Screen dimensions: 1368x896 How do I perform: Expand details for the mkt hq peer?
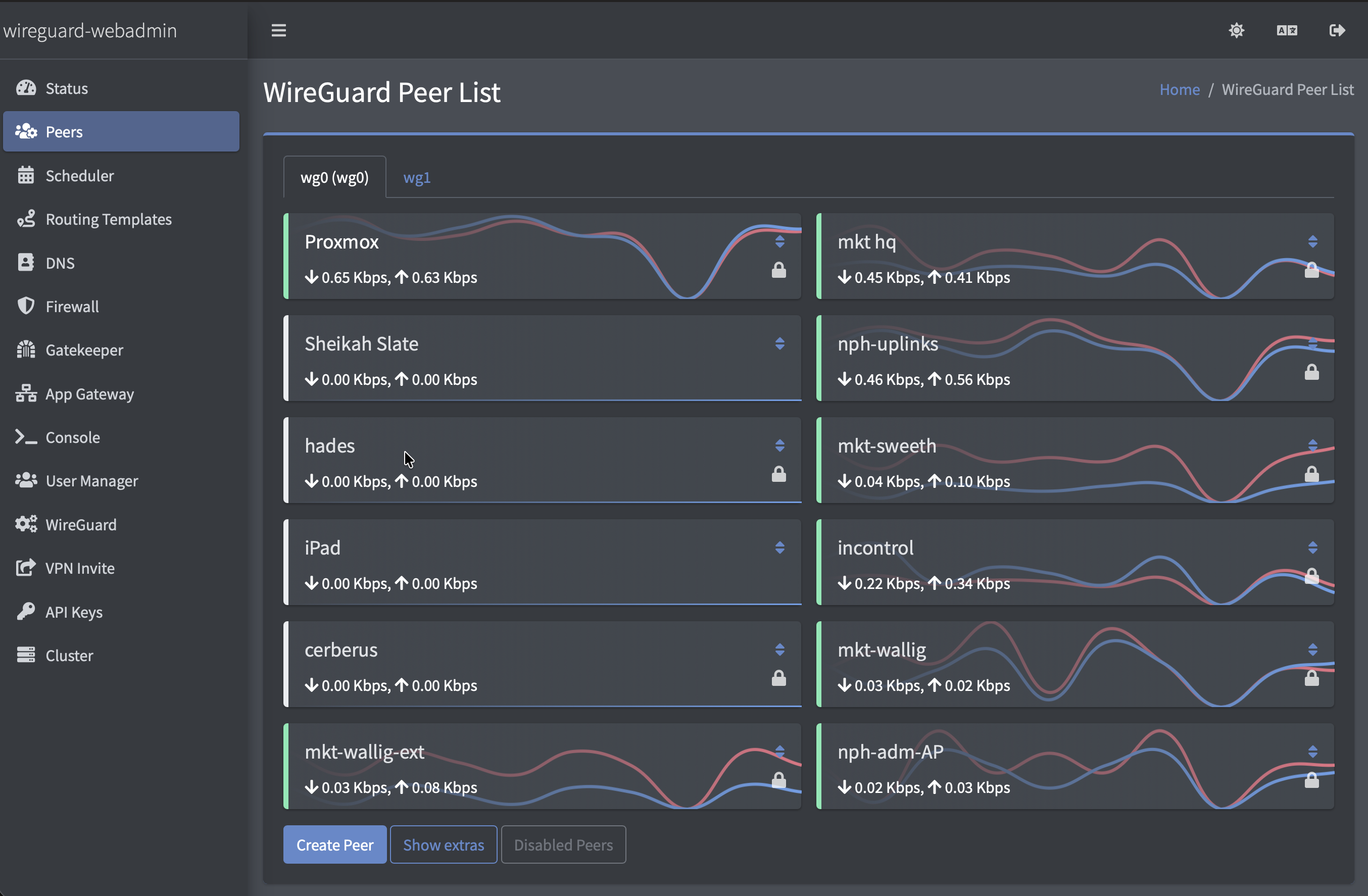pos(1313,241)
